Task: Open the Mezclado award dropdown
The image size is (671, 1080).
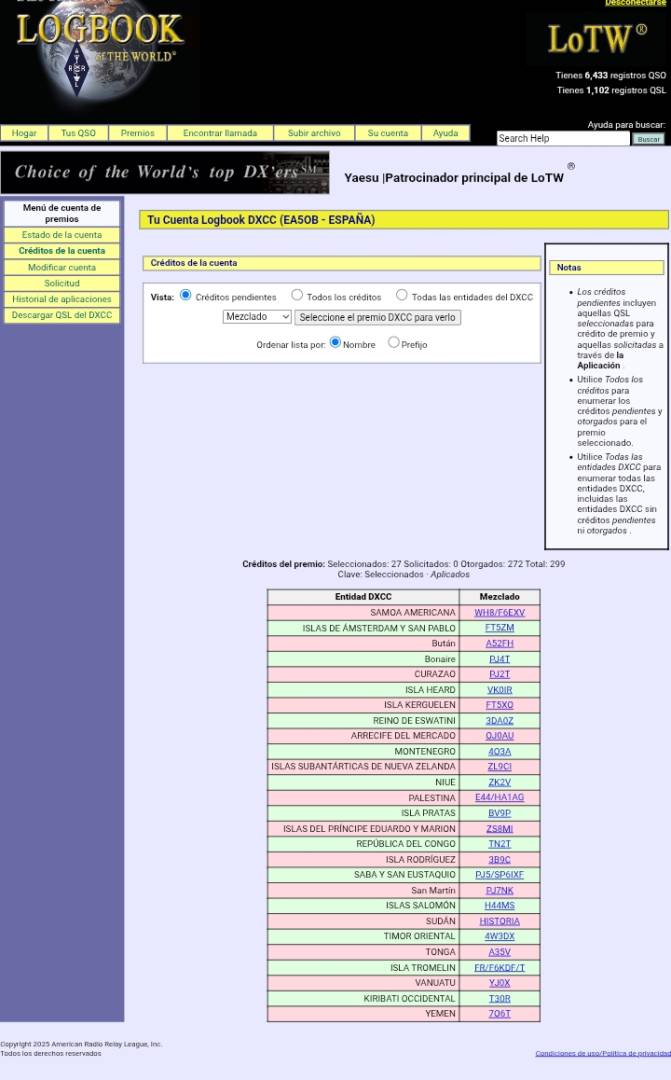Action: coord(257,317)
